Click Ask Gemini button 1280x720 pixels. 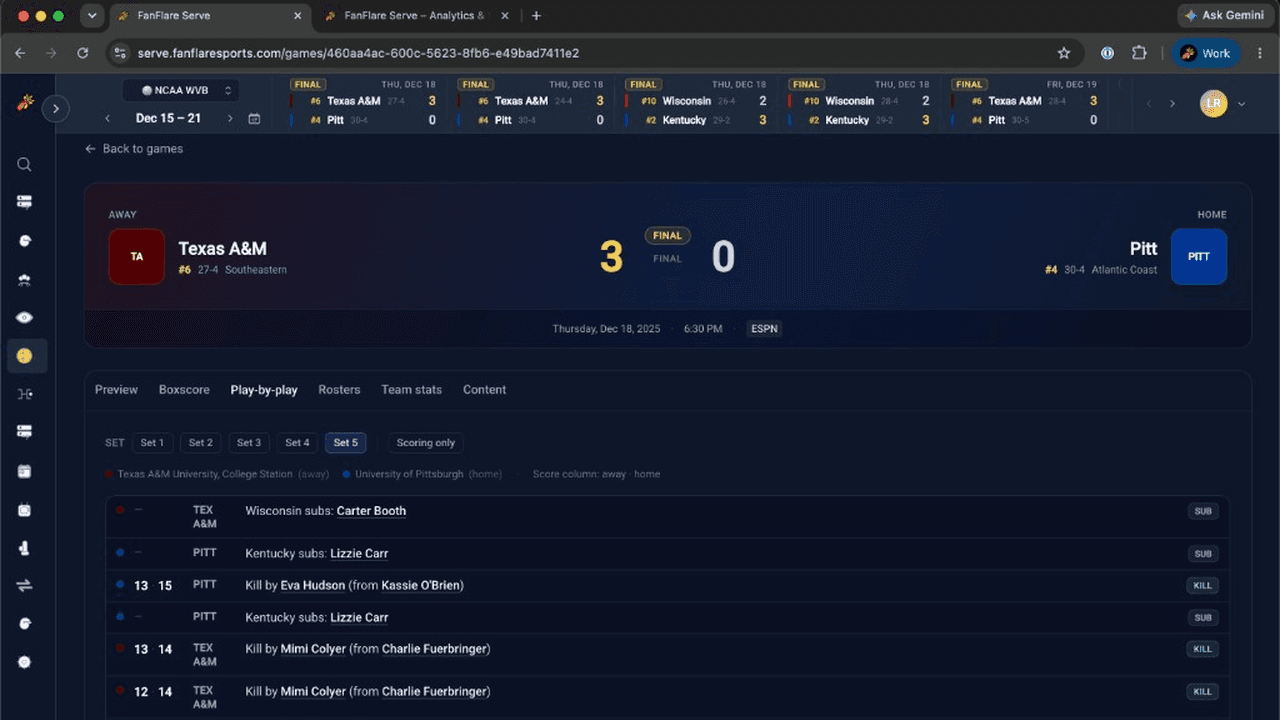[x=1227, y=15]
